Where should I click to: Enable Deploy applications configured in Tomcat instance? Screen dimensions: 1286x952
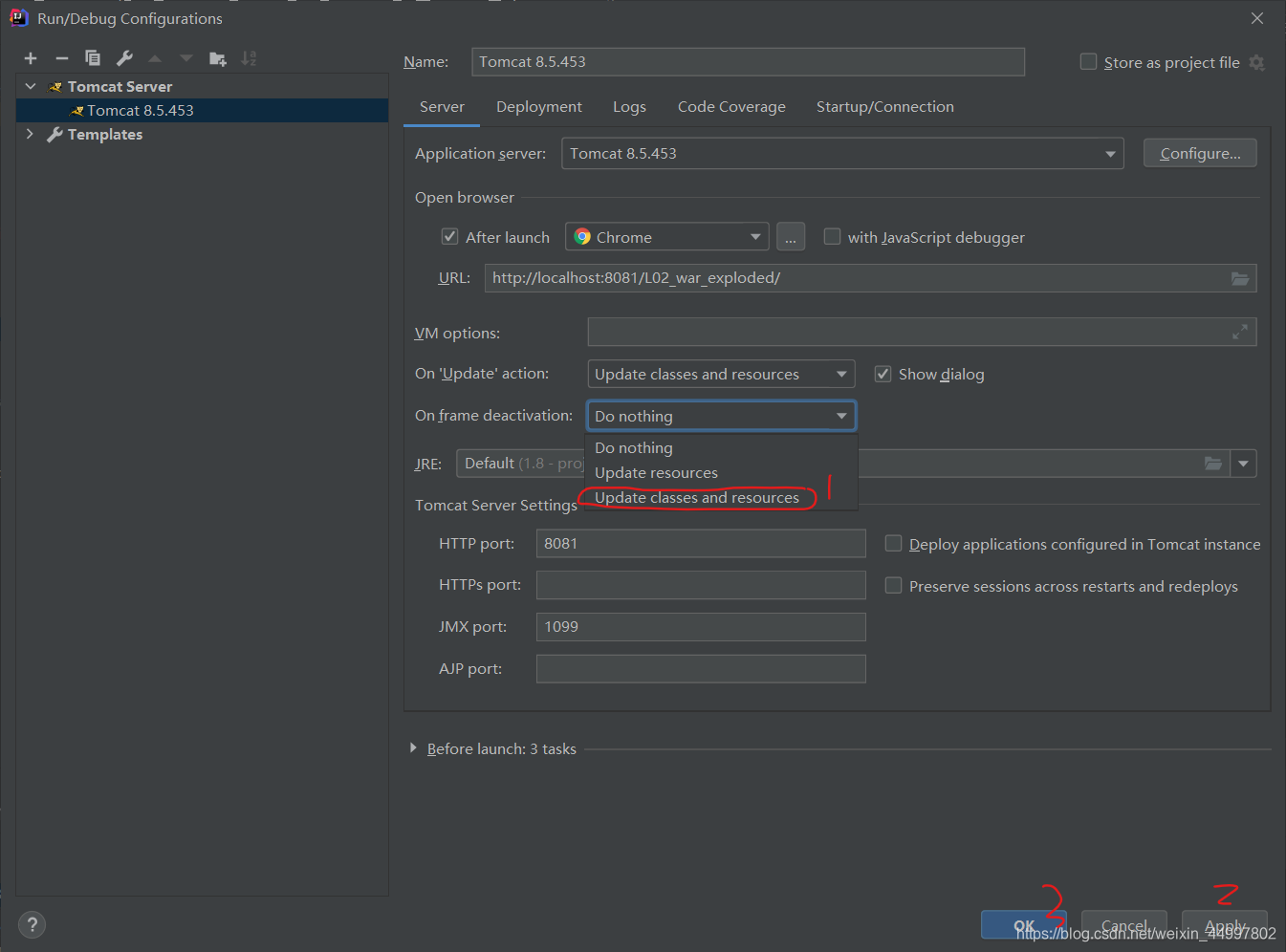(893, 543)
